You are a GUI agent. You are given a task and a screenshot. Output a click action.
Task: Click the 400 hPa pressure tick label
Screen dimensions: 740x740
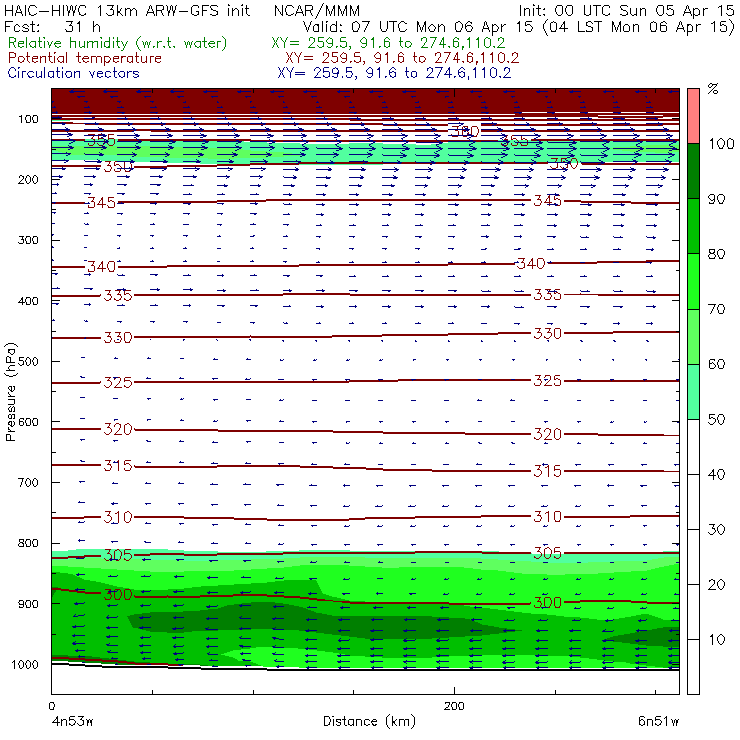coord(28,301)
